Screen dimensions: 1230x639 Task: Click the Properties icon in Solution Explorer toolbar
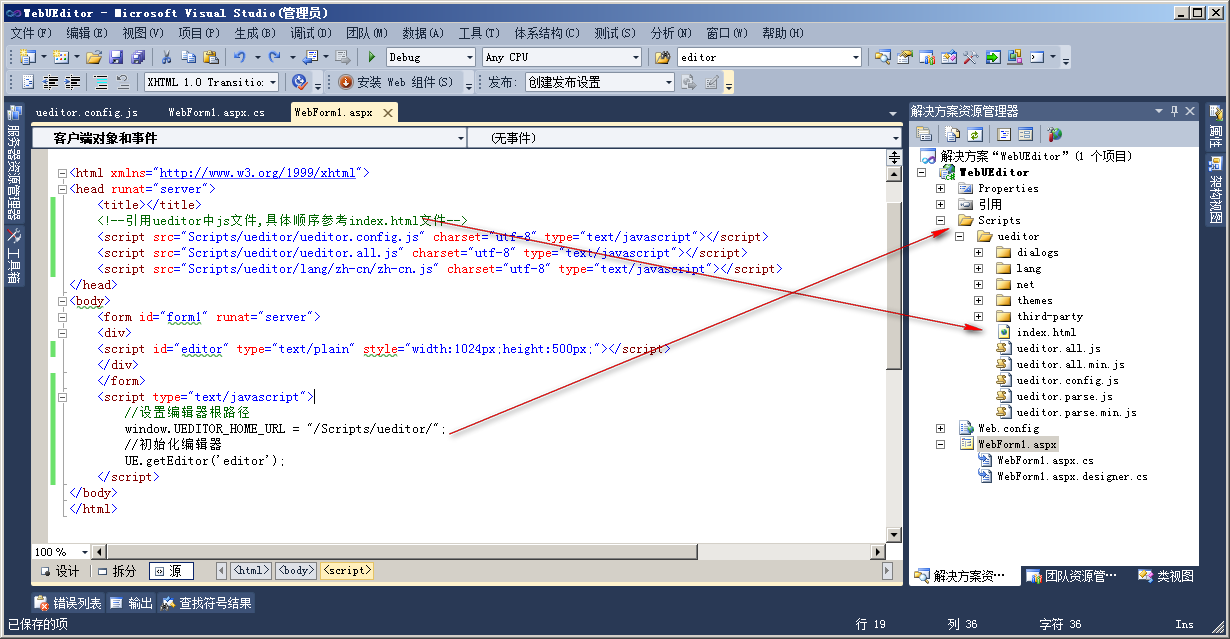click(x=925, y=134)
